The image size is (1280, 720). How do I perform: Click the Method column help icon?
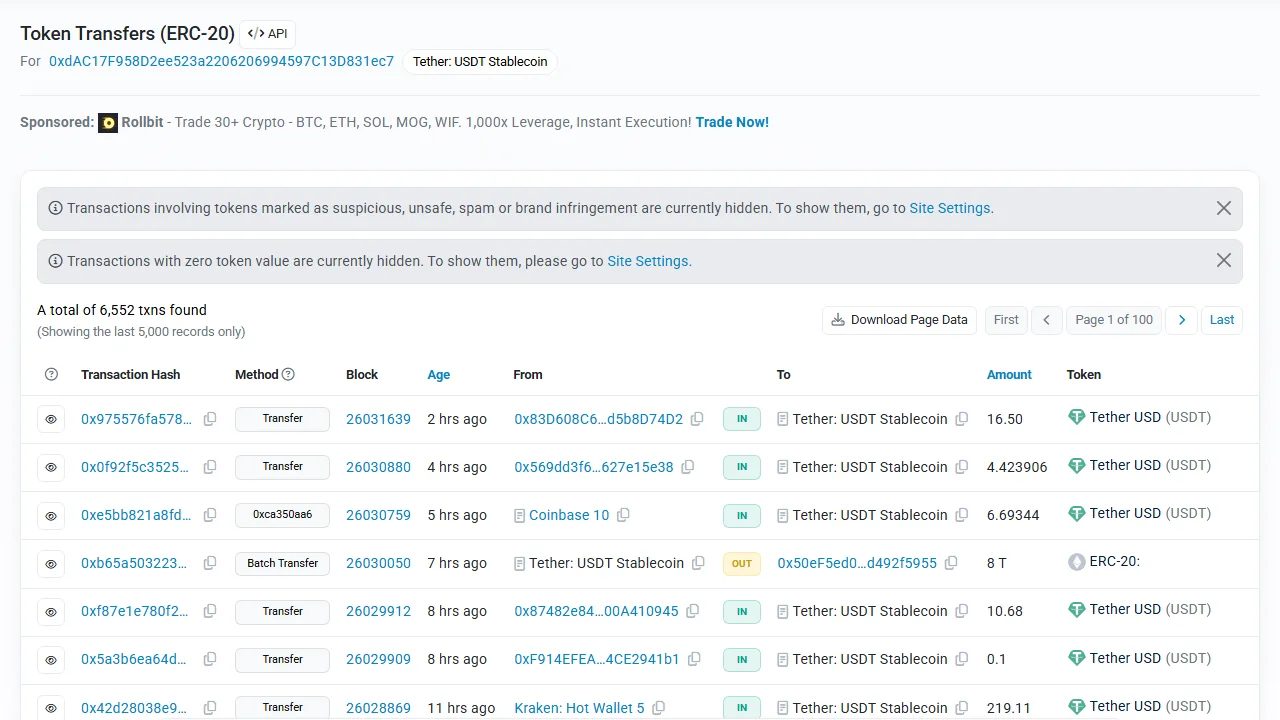(x=288, y=374)
